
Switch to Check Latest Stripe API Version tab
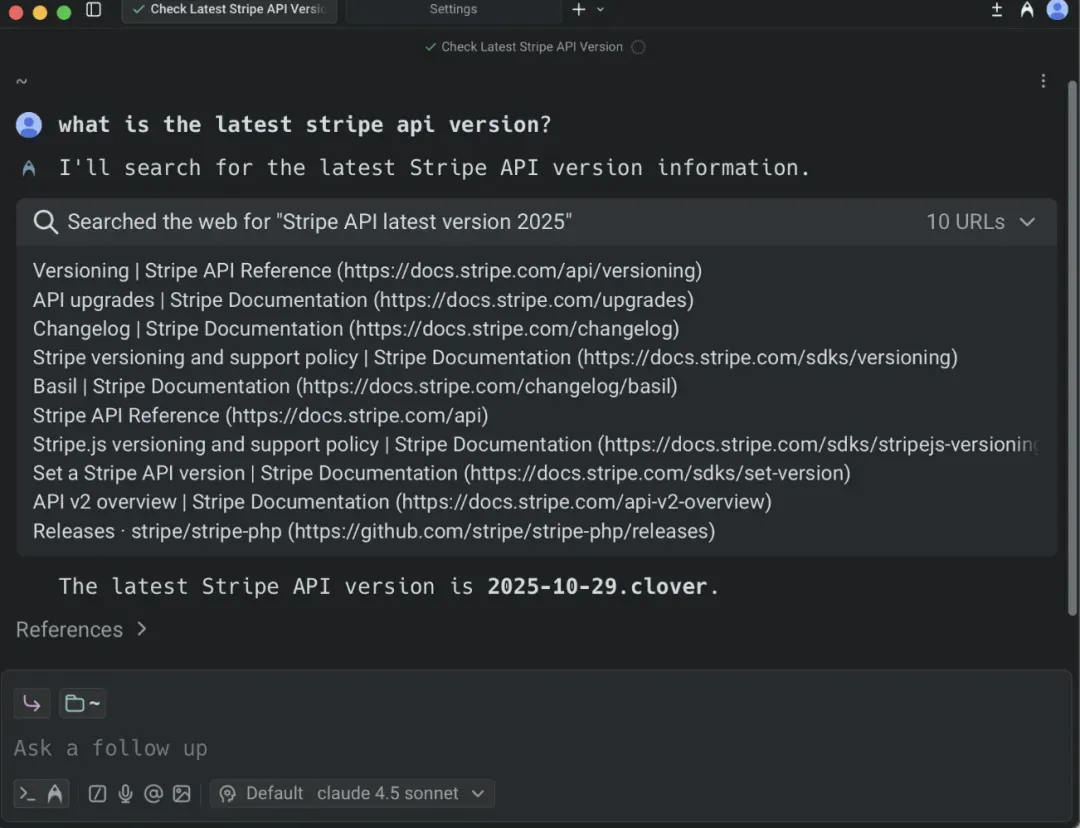click(229, 10)
